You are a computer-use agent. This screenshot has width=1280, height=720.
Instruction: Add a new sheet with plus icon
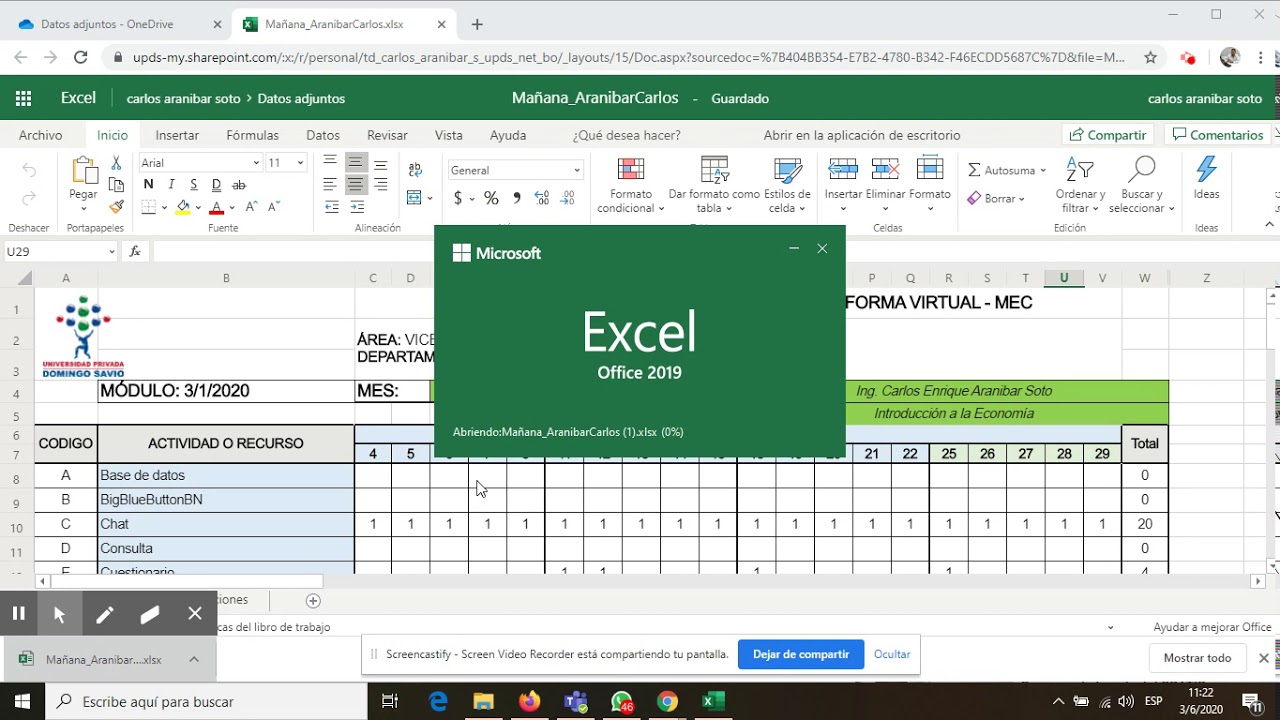(313, 600)
